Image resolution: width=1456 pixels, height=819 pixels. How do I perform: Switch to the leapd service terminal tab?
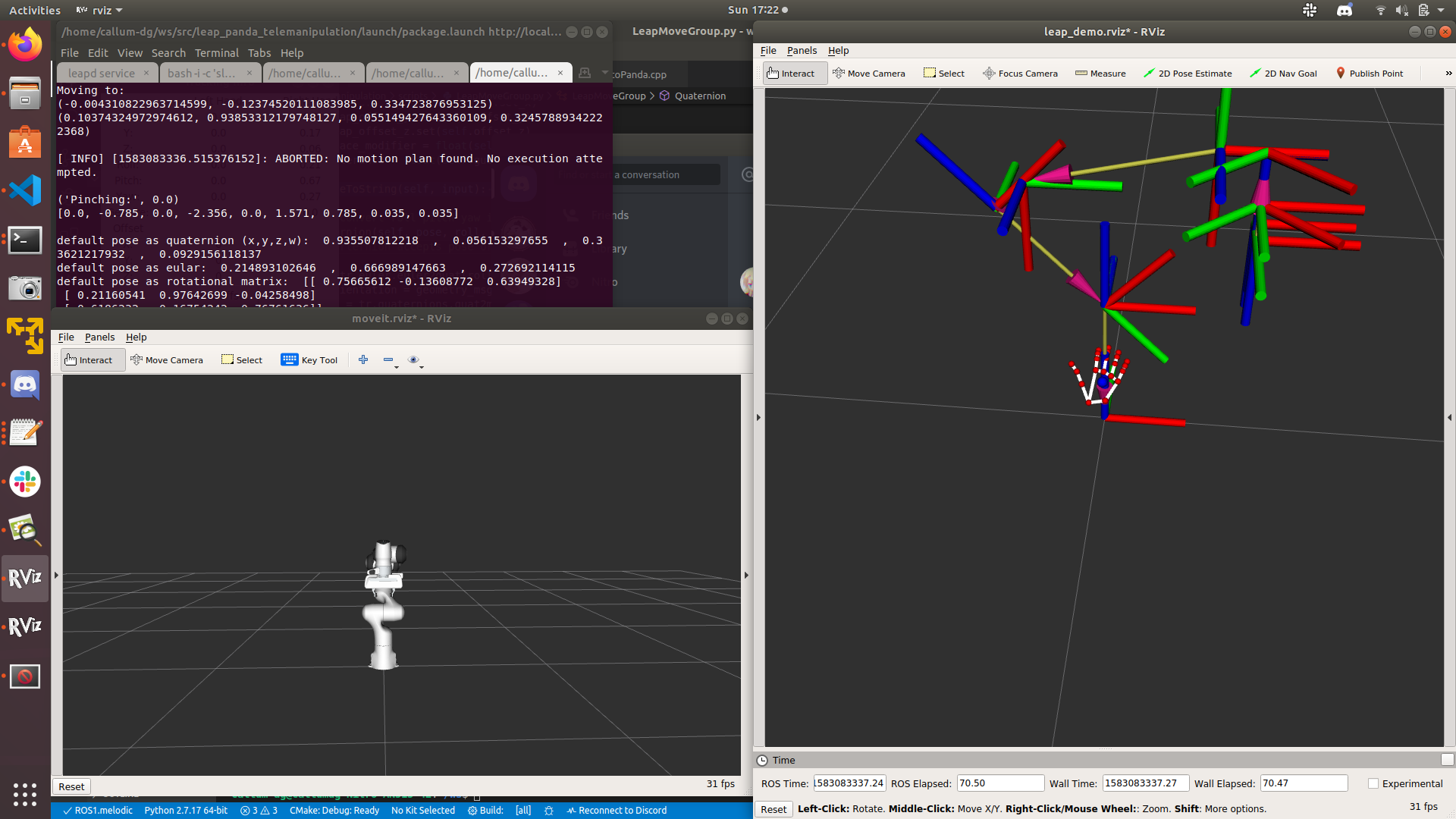pos(102,73)
